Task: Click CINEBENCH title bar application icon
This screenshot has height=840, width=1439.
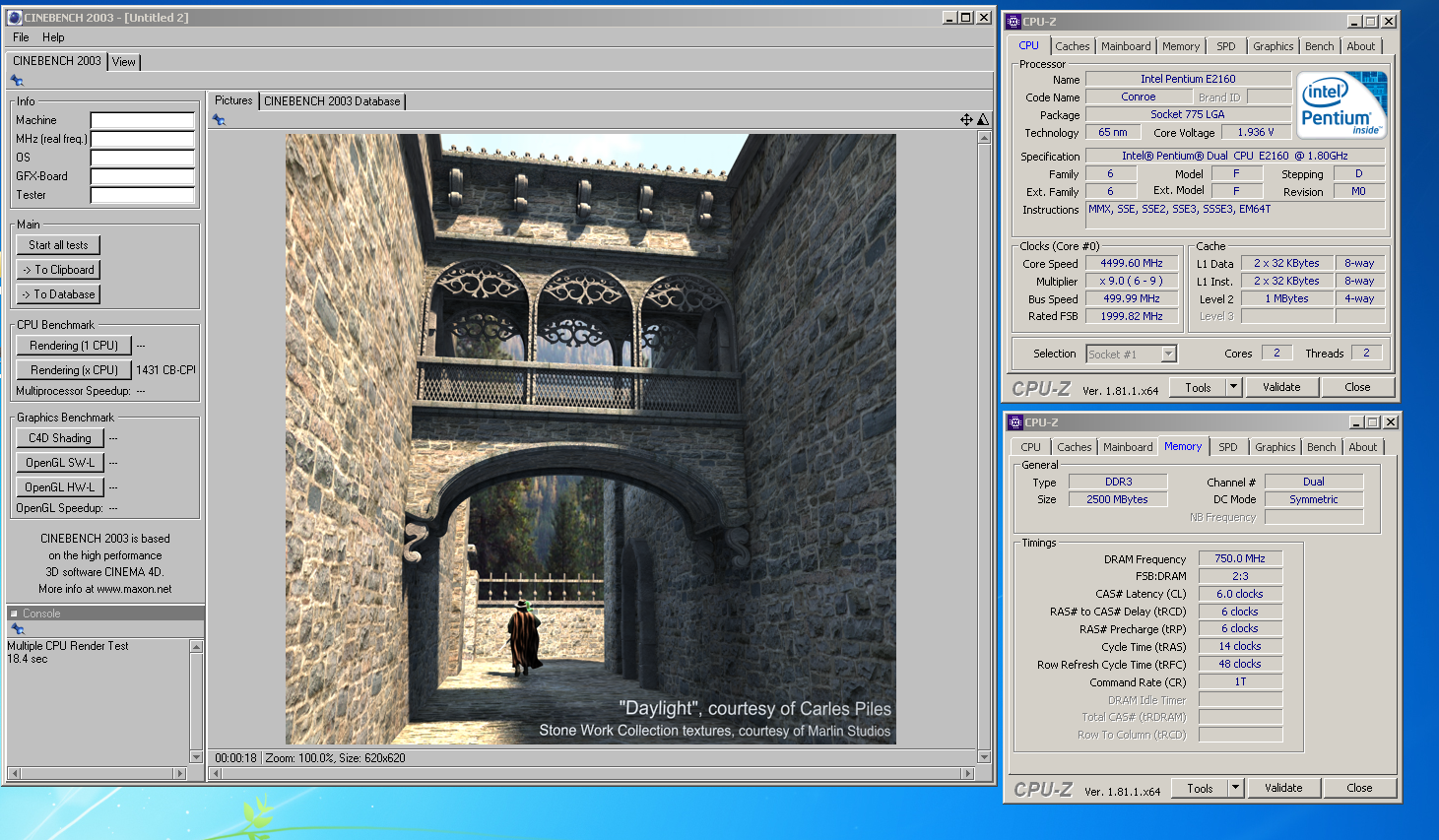Action: pyautogui.click(x=14, y=18)
